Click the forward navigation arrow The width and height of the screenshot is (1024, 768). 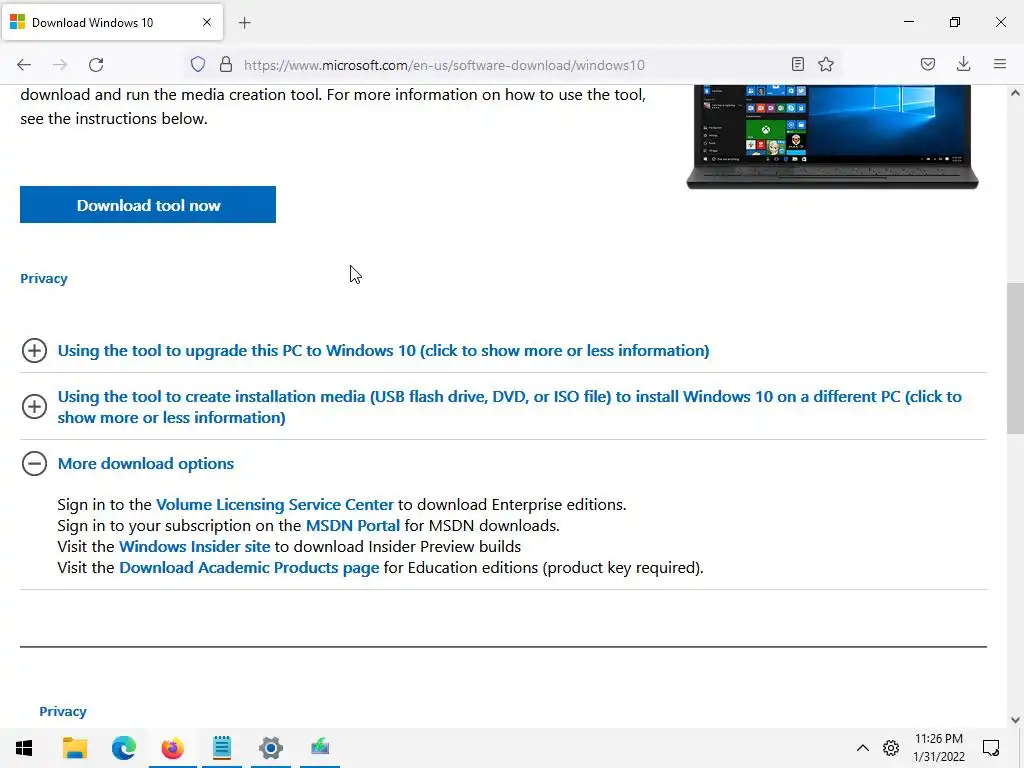[60, 65]
